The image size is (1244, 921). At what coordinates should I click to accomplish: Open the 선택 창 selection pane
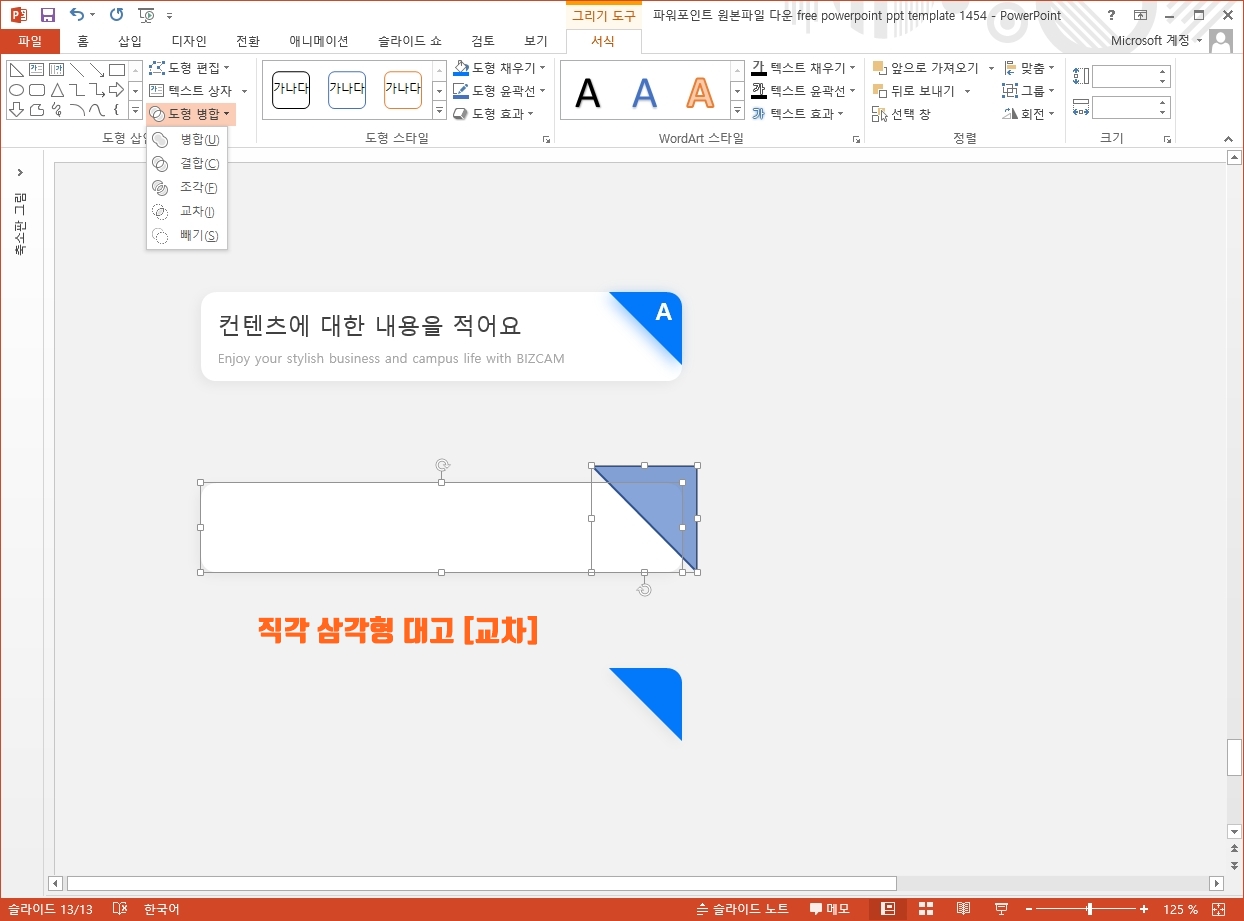902,114
